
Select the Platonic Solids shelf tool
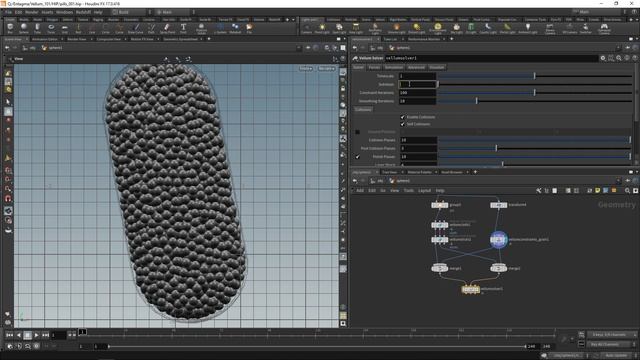pyautogui.click(x=201, y=28)
